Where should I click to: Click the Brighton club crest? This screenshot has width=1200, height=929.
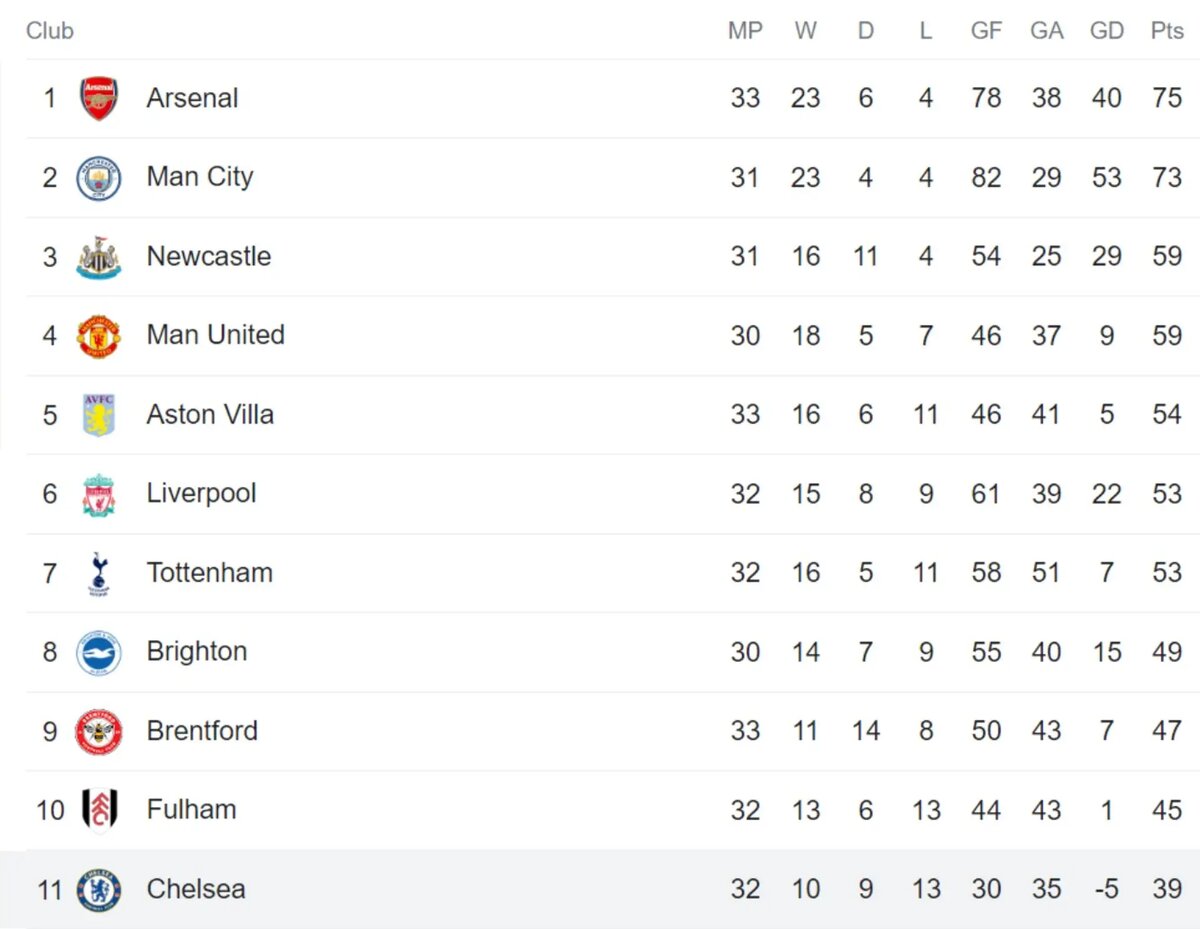(x=99, y=653)
